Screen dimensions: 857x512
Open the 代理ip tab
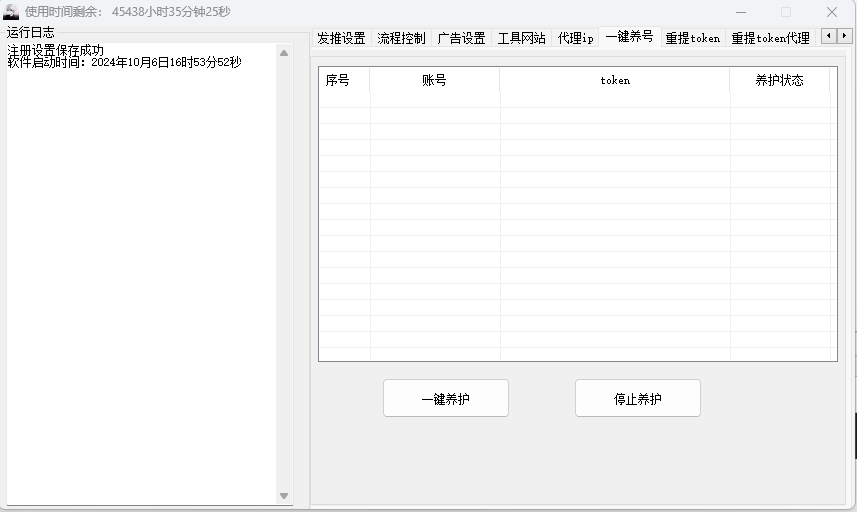pos(576,38)
